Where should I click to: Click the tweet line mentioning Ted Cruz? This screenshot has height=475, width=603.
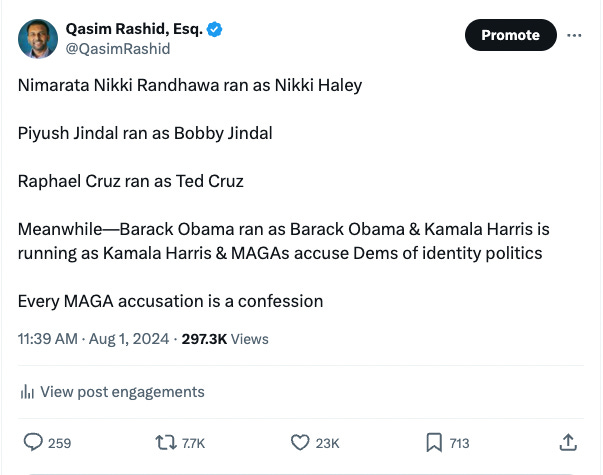point(131,181)
